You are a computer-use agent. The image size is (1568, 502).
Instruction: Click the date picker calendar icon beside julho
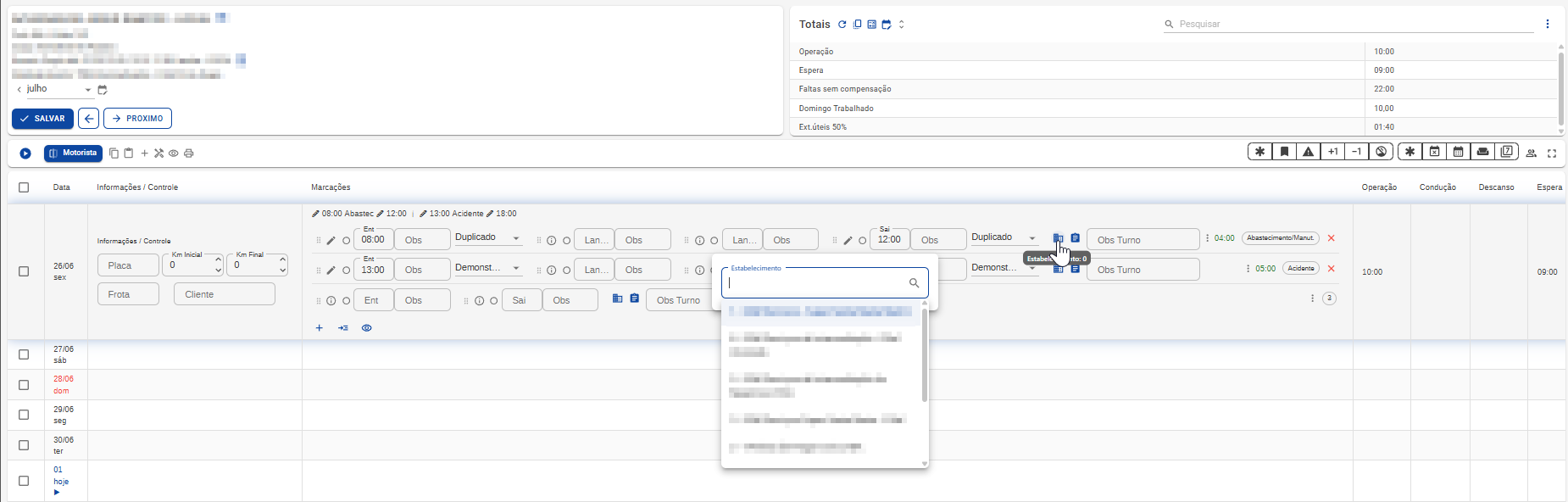103,90
